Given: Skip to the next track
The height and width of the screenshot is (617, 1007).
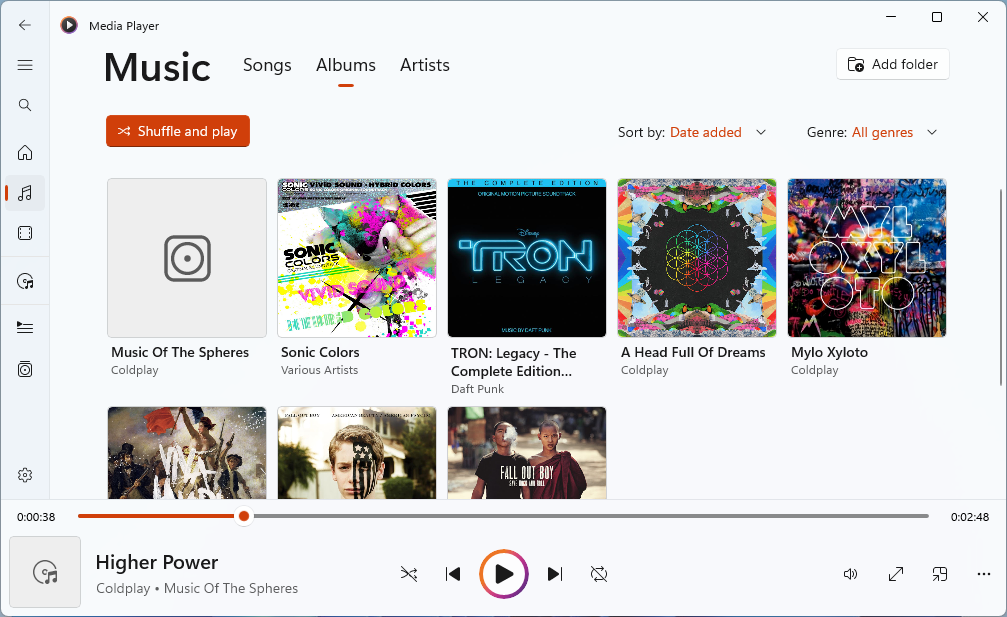Looking at the screenshot, I should (x=555, y=574).
